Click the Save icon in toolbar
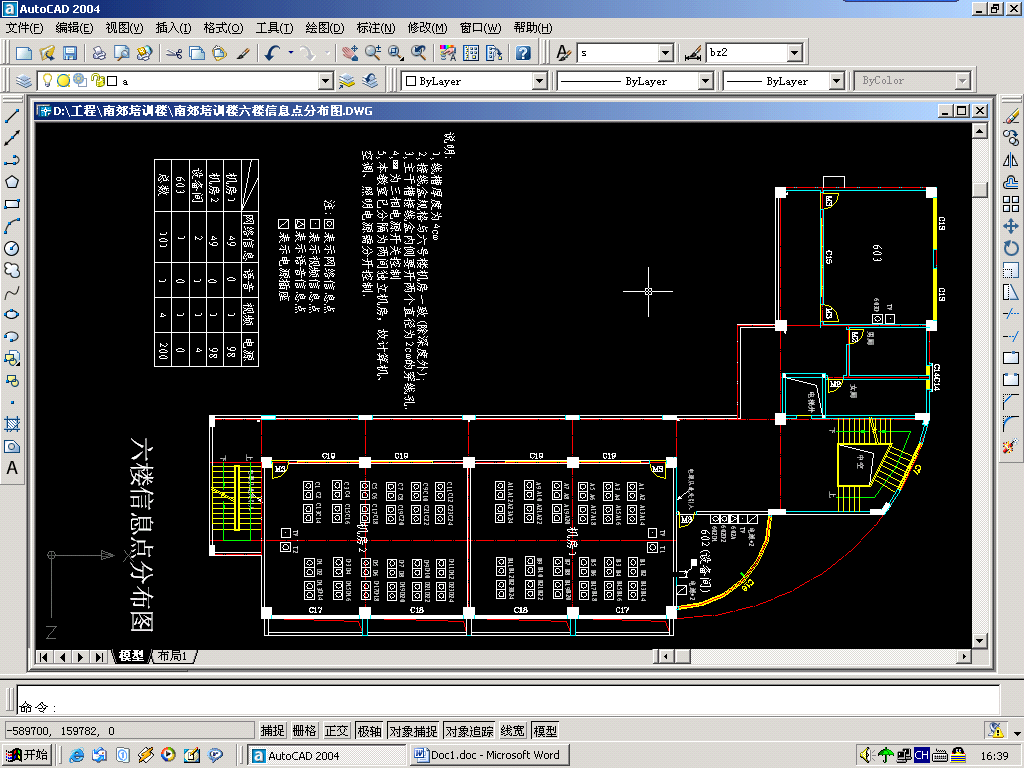This screenshot has height=768, width=1024. click(70, 53)
